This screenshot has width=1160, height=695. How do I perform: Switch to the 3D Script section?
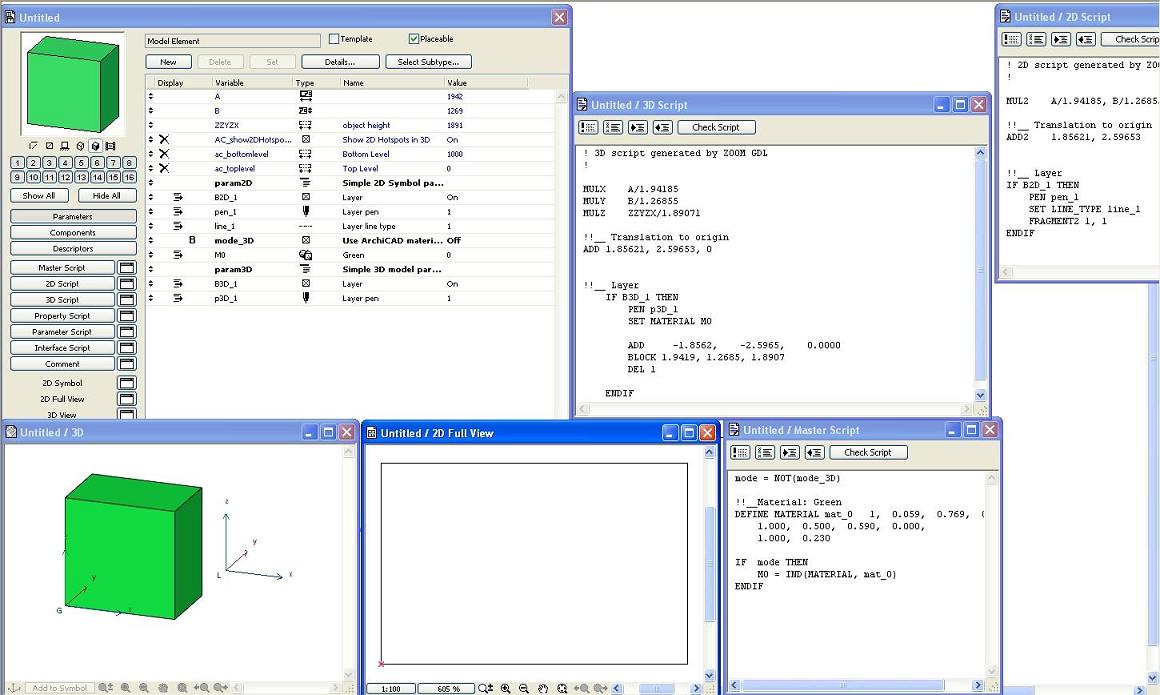(62, 299)
